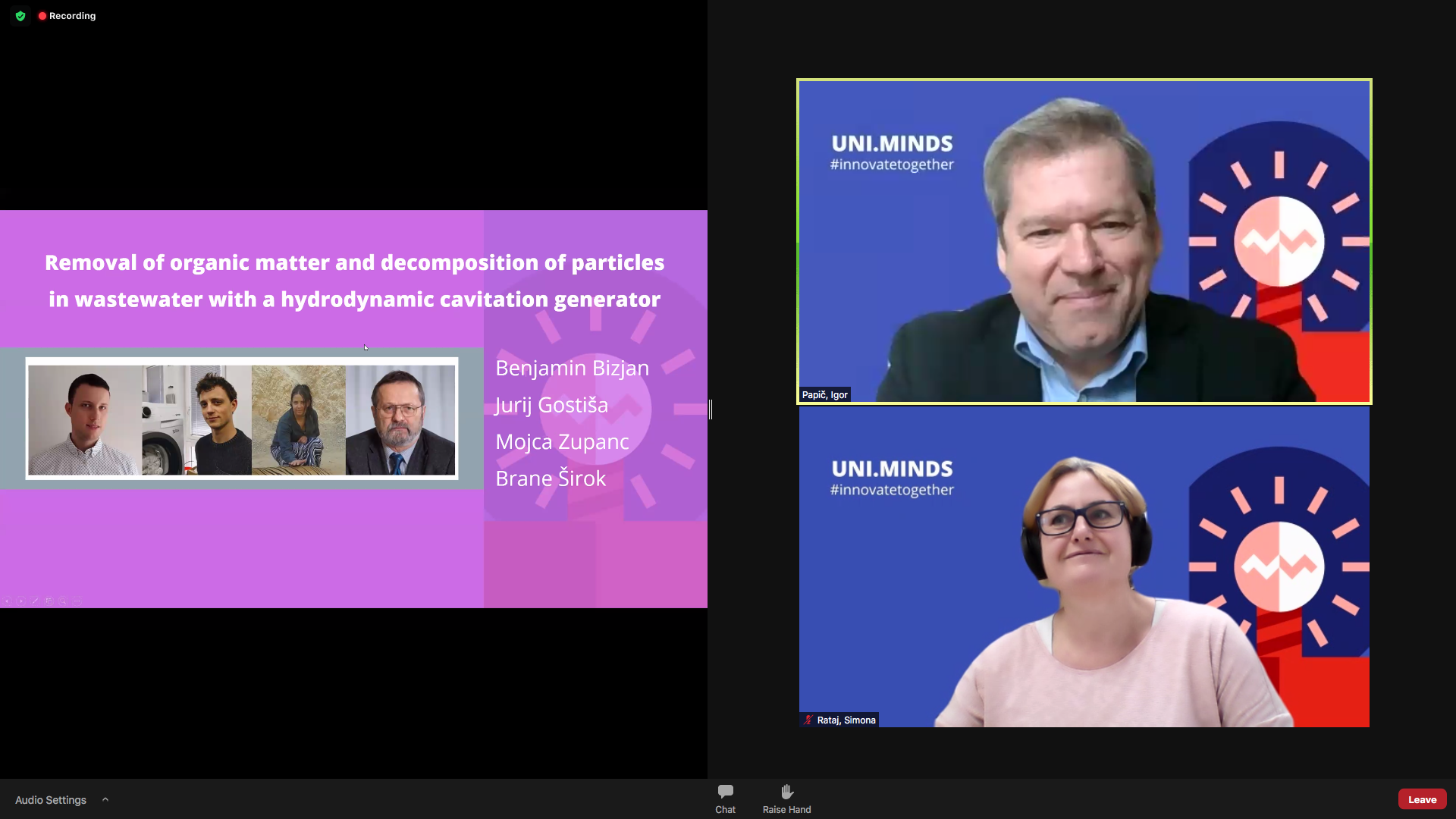
Task: Click the divider handle between share and videos
Action: click(711, 409)
